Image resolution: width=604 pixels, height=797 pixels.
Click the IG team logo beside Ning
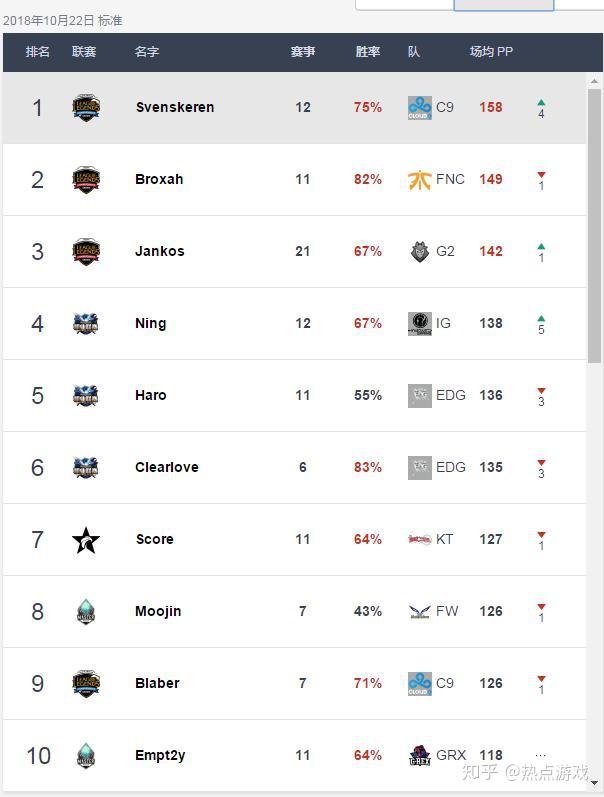pos(419,324)
